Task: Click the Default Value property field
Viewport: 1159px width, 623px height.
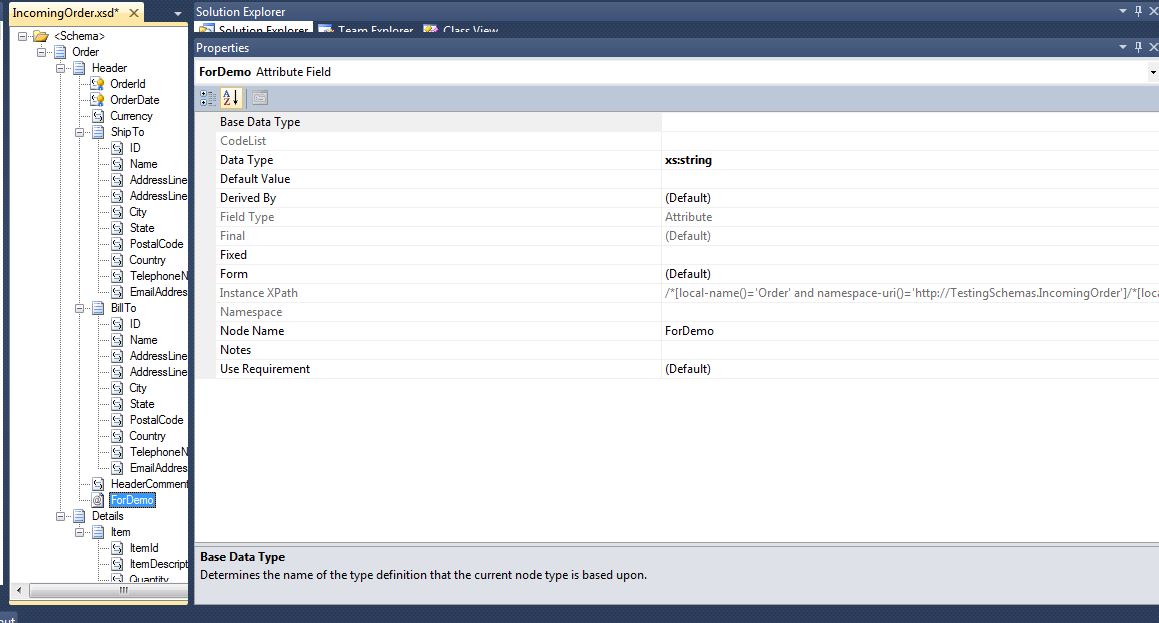Action: 910,179
